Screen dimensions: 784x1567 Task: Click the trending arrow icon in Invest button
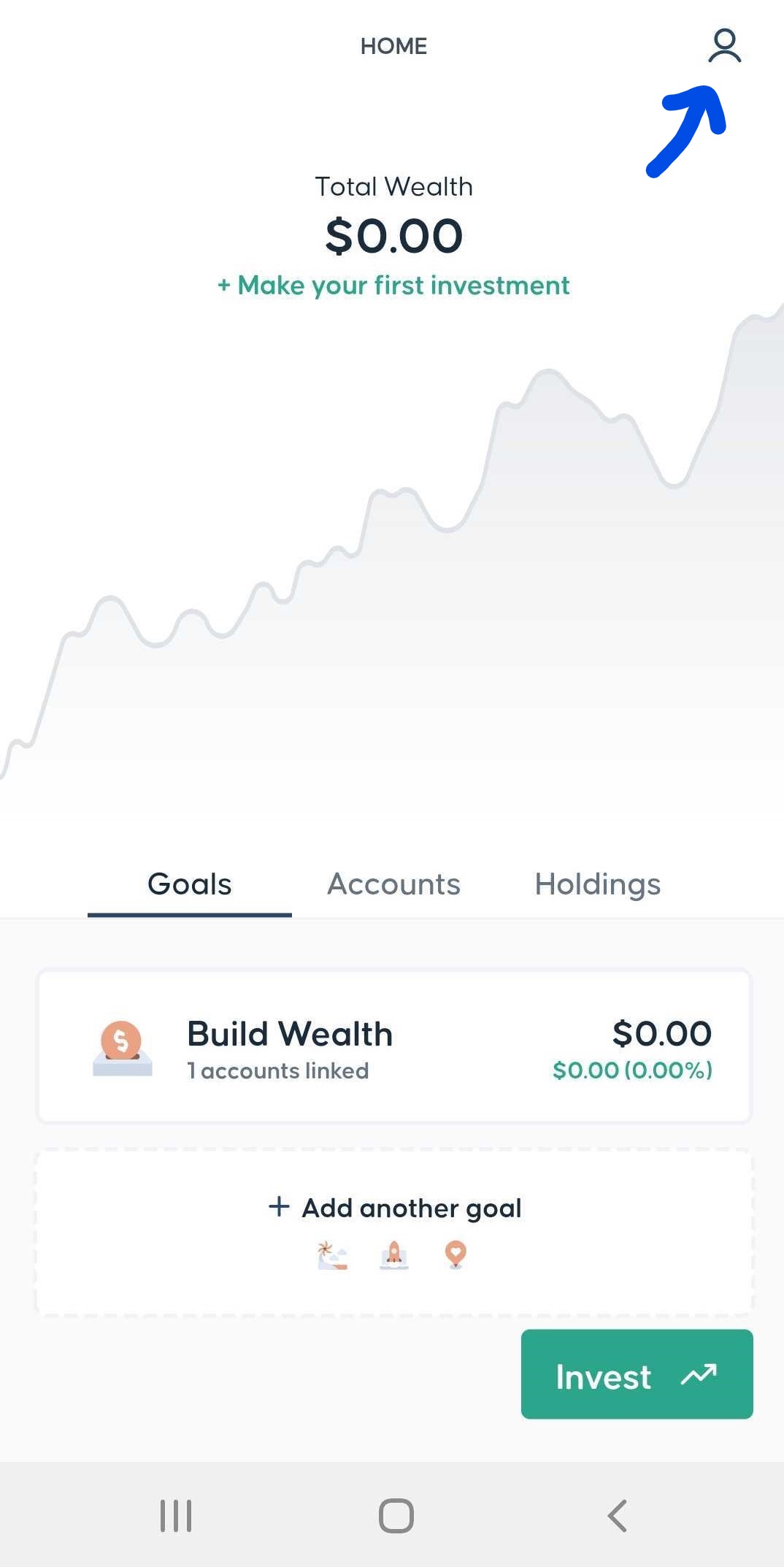(x=699, y=1376)
